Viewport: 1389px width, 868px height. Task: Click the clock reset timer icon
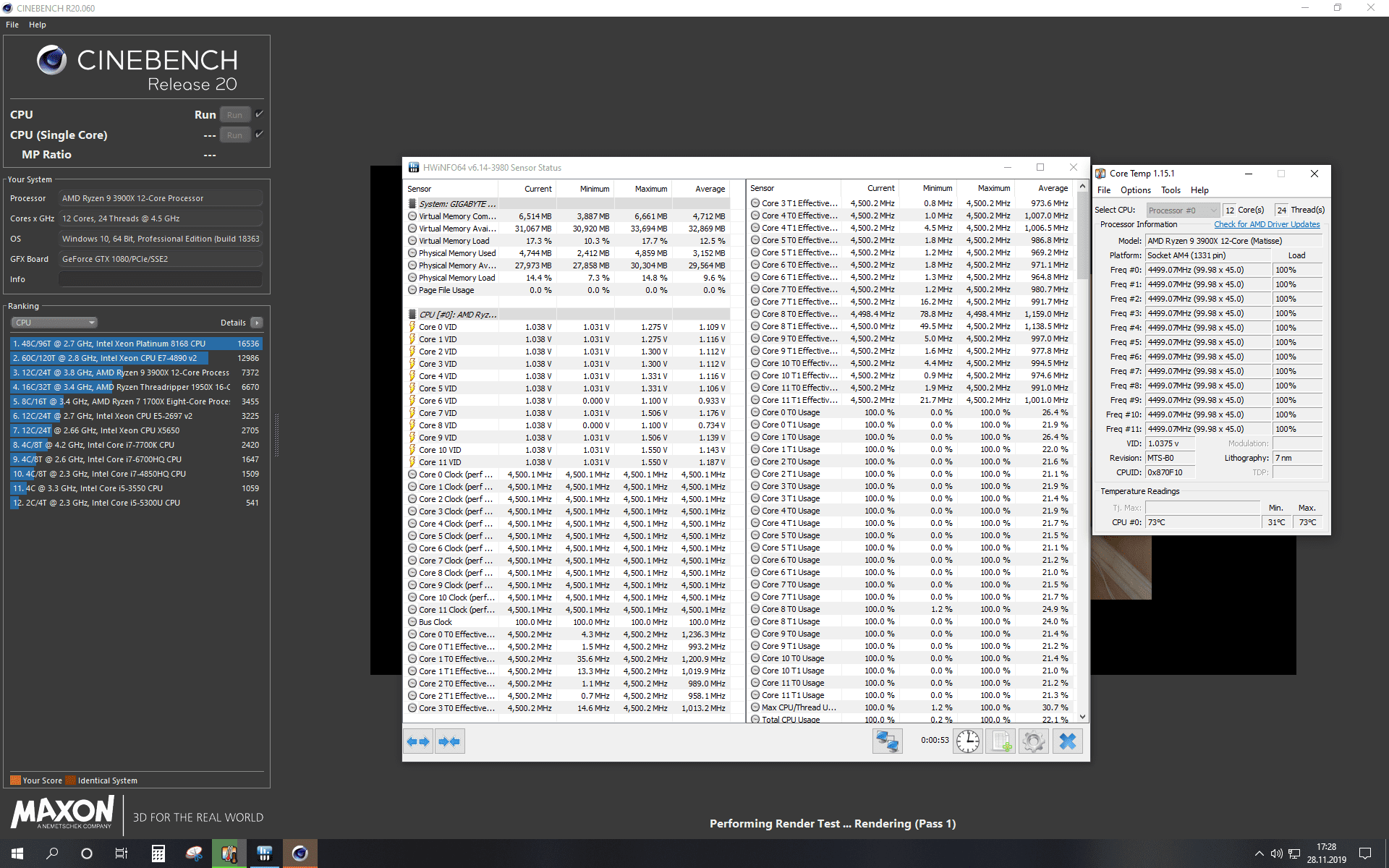pos(967,741)
